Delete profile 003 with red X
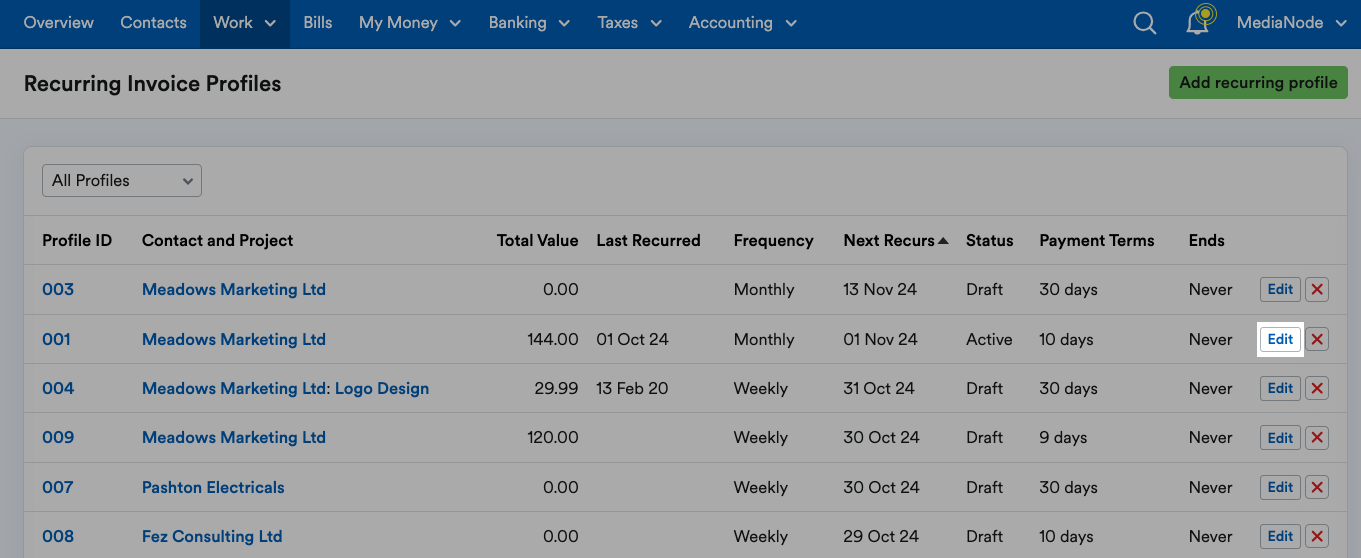The image size is (1361, 558). [x=1317, y=290]
